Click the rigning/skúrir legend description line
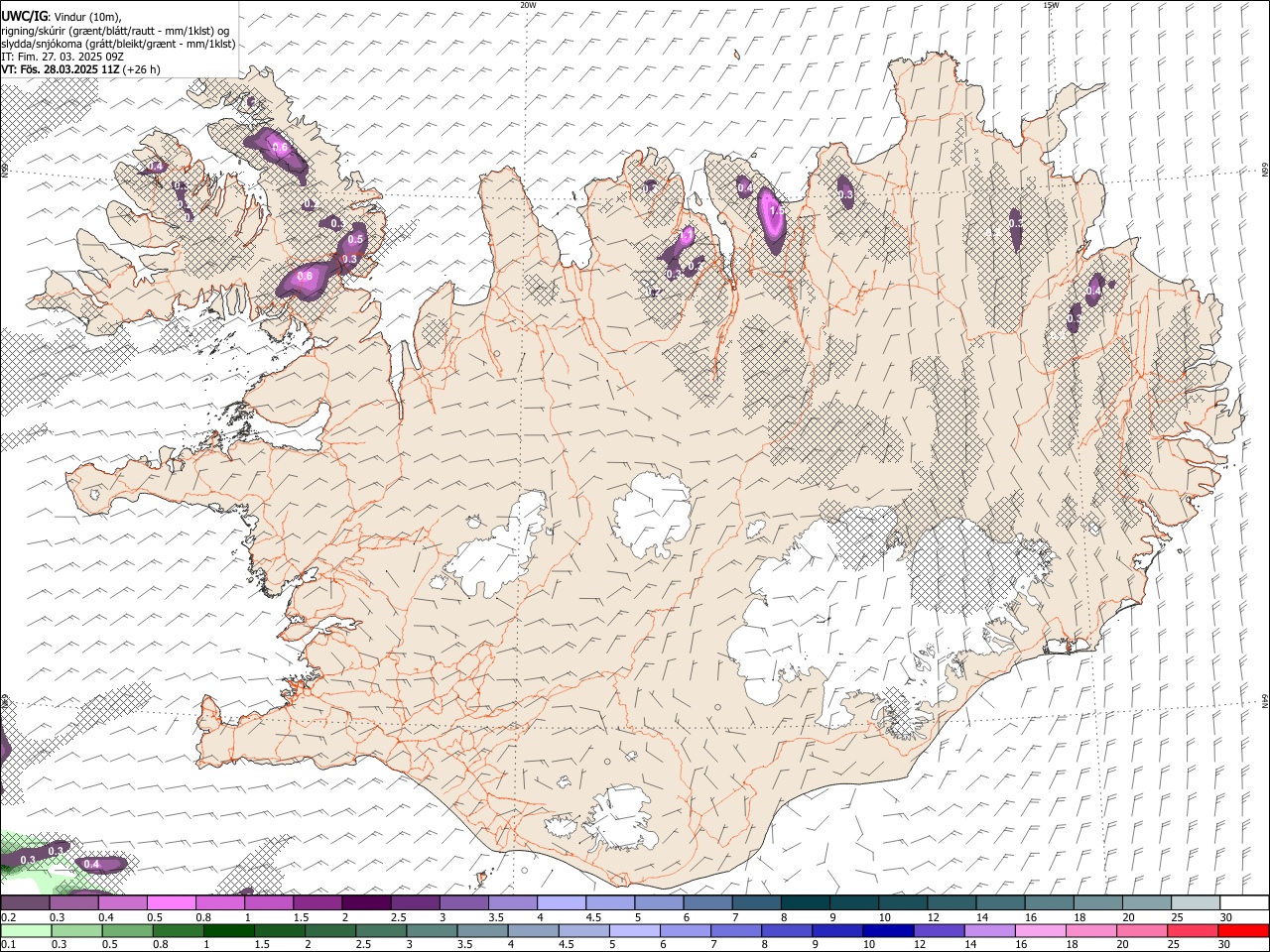Screen dimensions: 1270x952 tap(115, 31)
